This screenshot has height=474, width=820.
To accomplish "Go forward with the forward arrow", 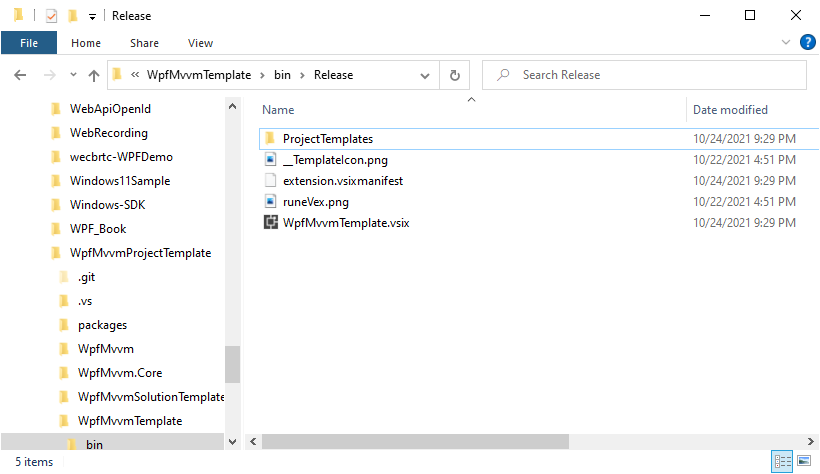I will (x=50, y=75).
